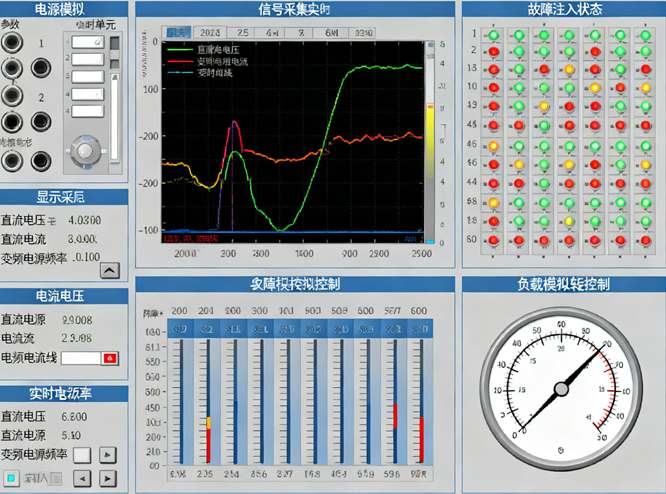Viewport: 666px width, 494px height.
Task: Click the cyan square icon at bottom-left
Action: [10, 478]
